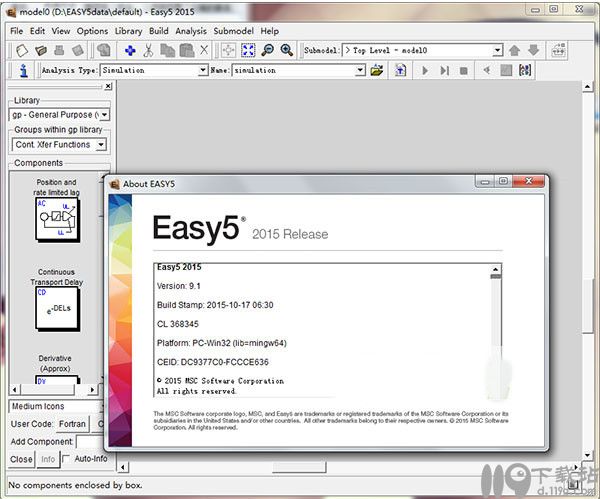Open the Library menu
The height and width of the screenshot is (499, 600).
129,31
